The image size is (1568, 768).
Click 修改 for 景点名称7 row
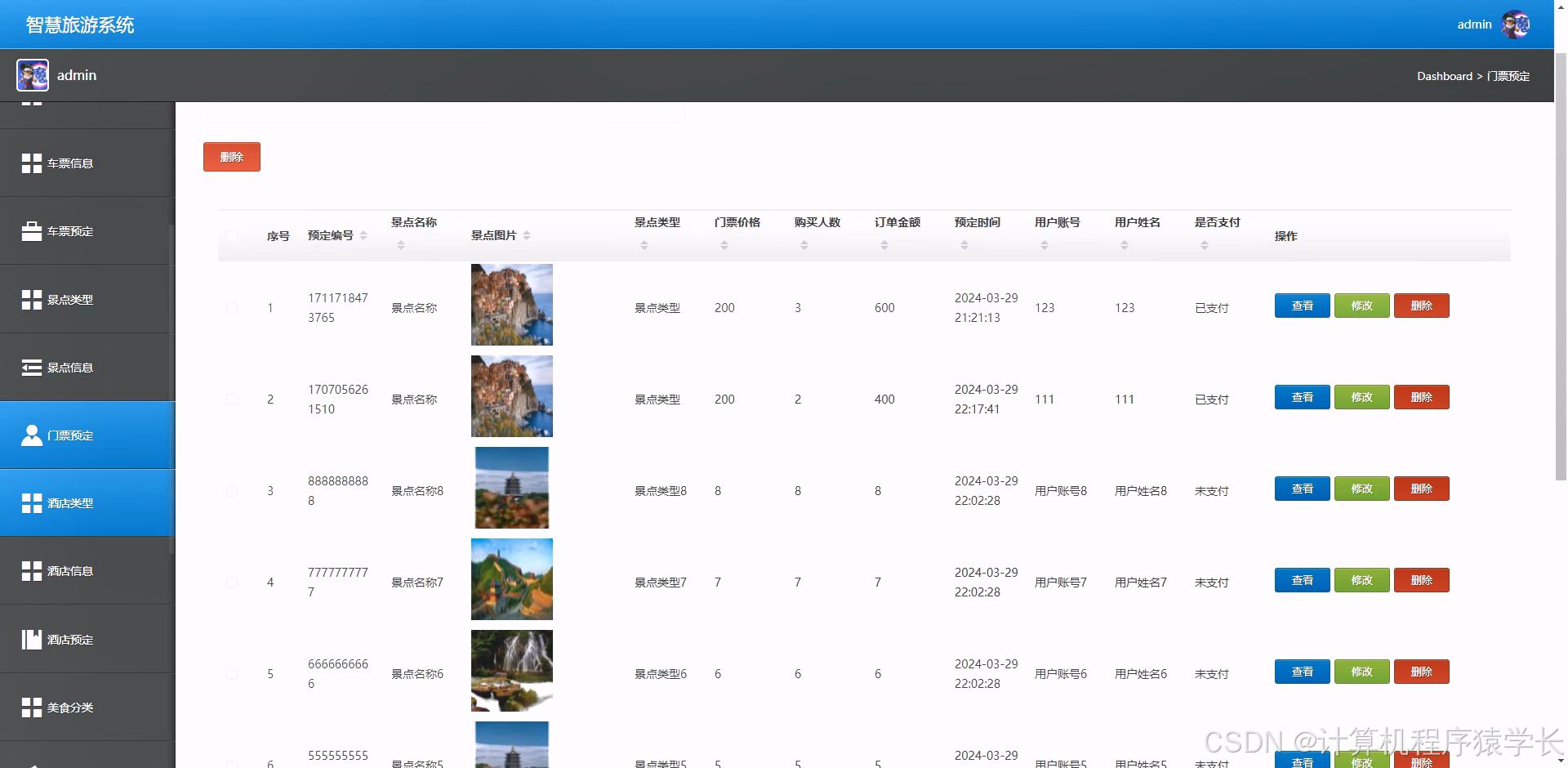point(1362,580)
